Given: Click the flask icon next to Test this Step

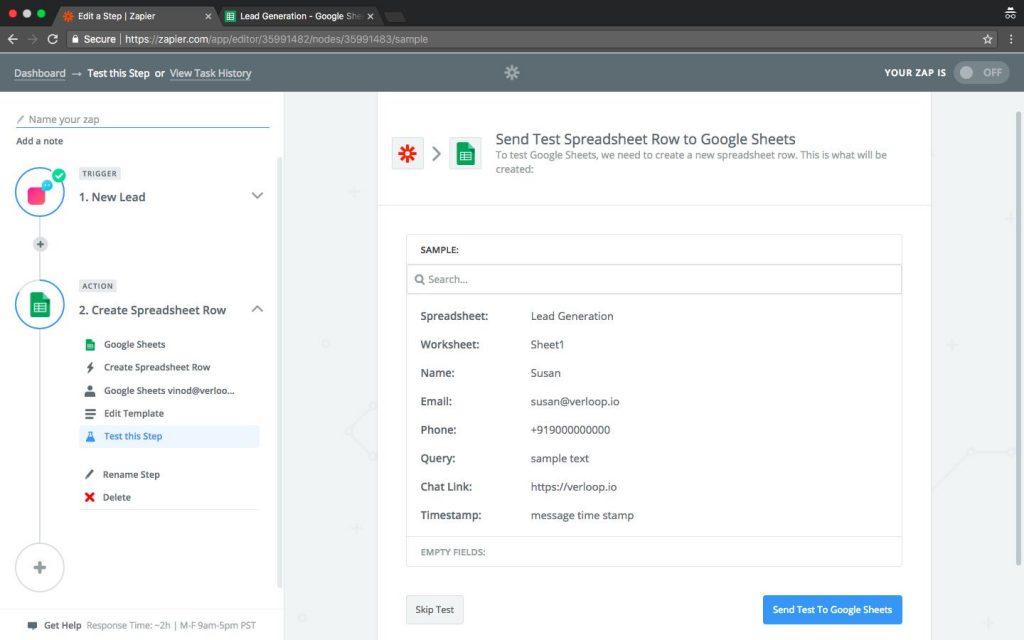Looking at the screenshot, I should click(x=90, y=436).
